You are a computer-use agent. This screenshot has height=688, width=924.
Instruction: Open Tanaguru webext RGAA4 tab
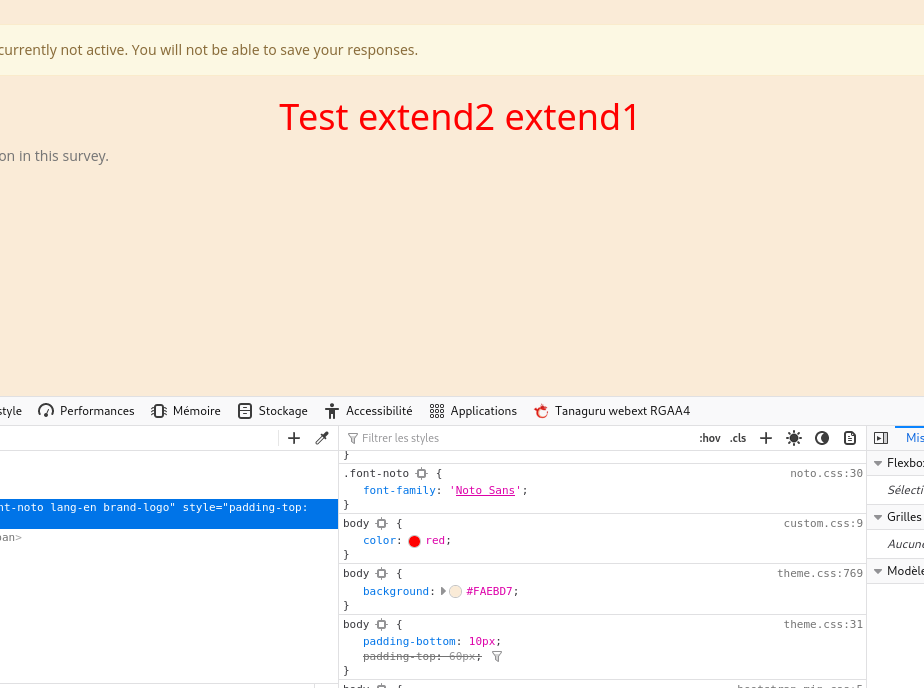click(612, 411)
